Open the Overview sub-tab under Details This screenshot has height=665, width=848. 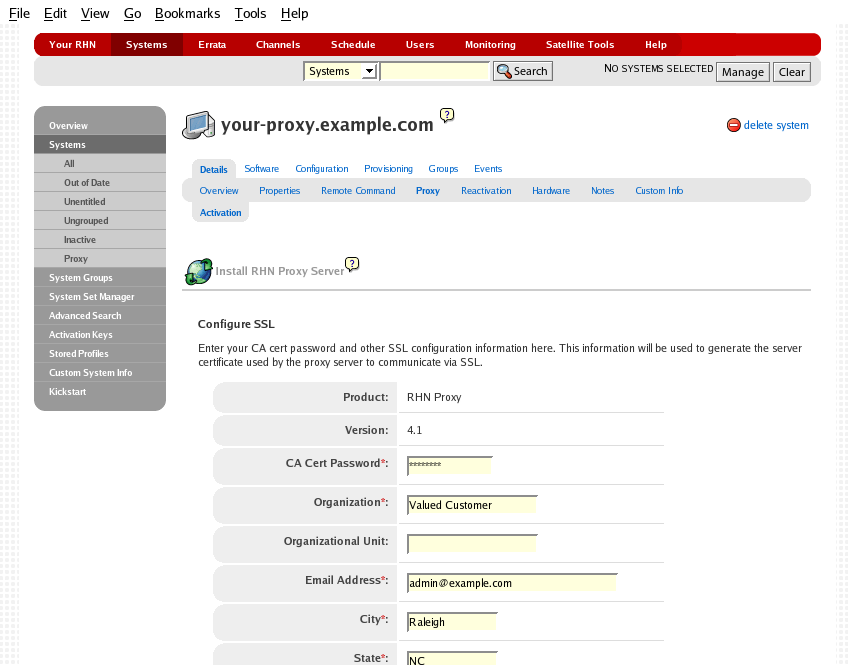pyautogui.click(x=219, y=191)
